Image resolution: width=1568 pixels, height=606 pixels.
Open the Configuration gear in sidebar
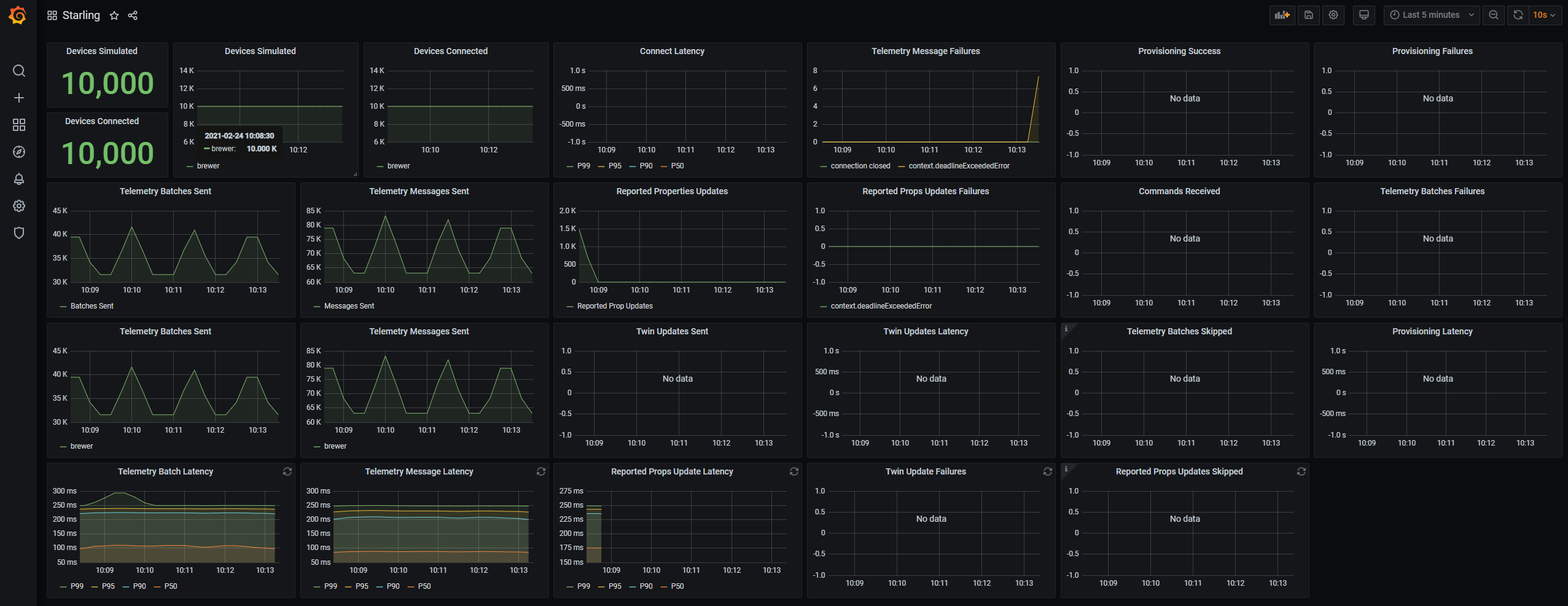click(x=19, y=206)
